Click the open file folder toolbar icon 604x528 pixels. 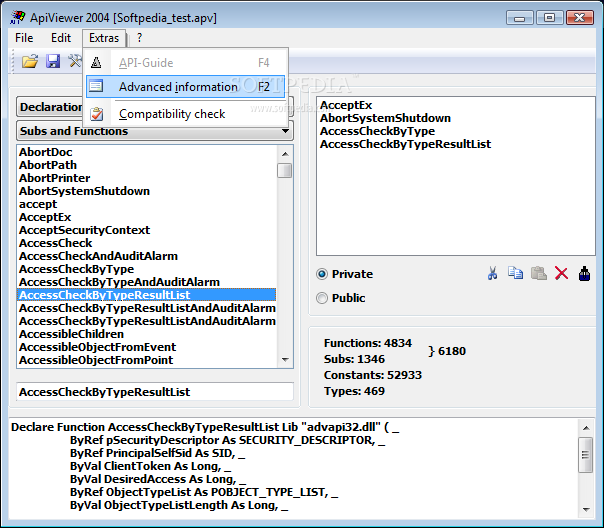30,62
